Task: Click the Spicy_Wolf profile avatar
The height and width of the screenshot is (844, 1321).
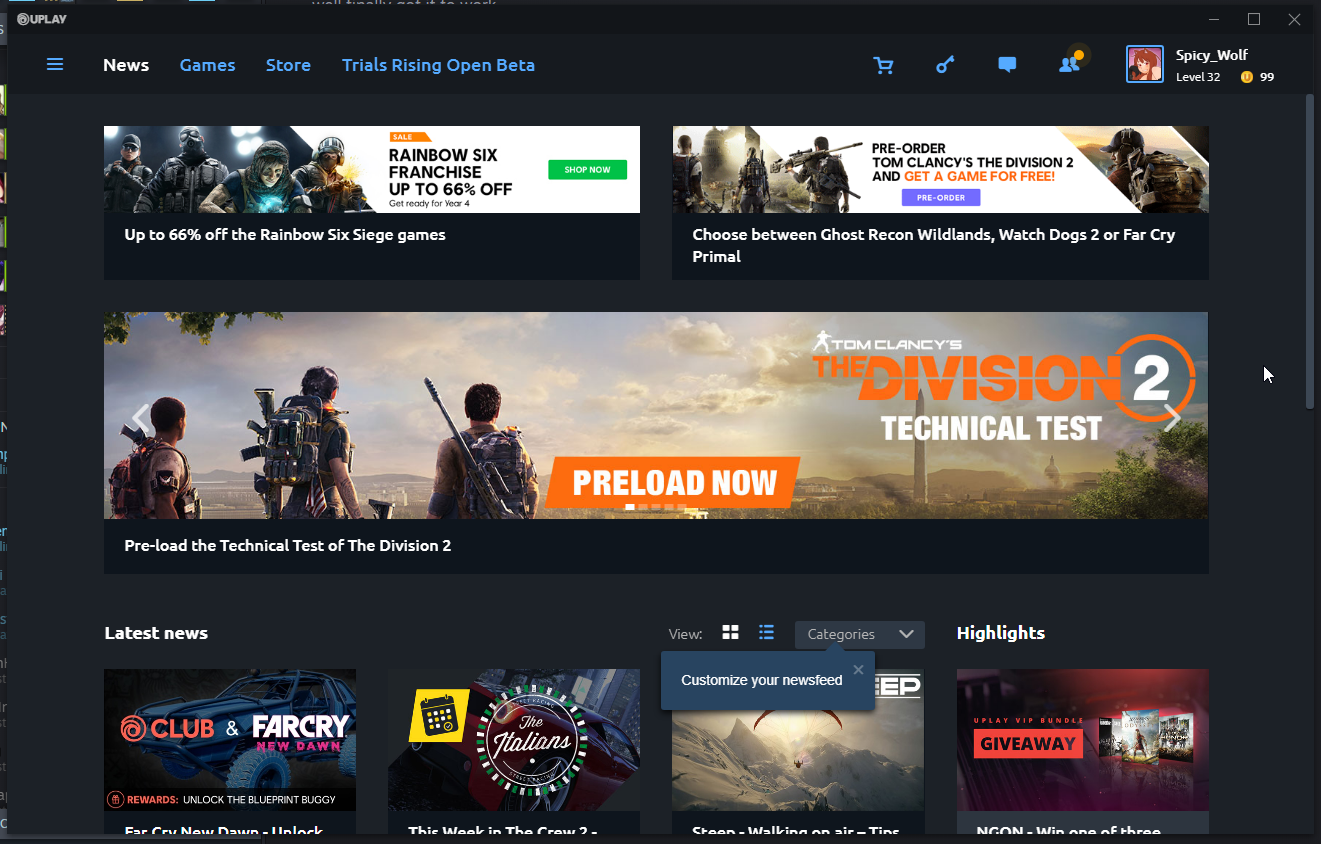Action: [1144, 65]
